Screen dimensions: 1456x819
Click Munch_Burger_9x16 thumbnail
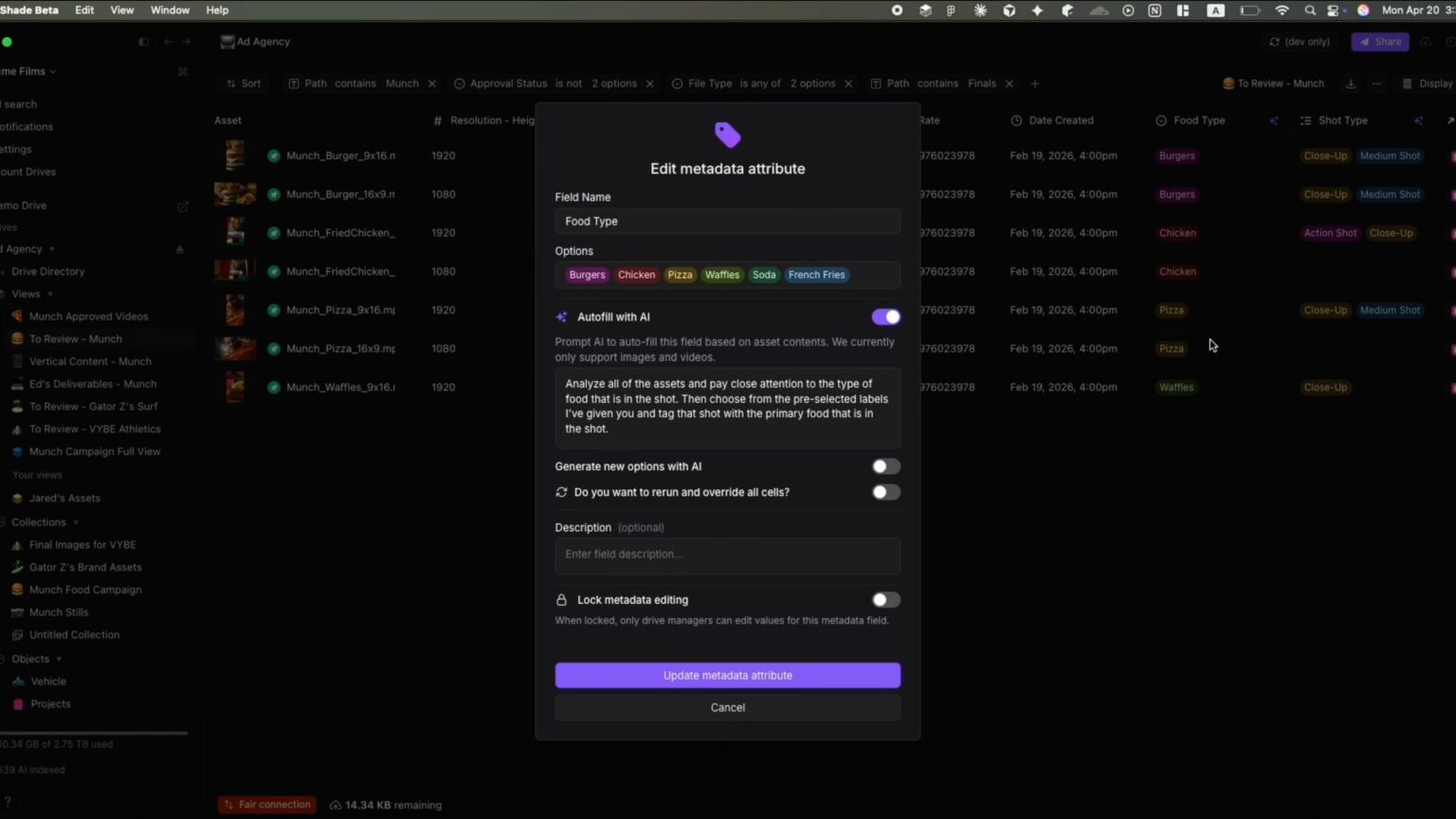tap(235, 155)
